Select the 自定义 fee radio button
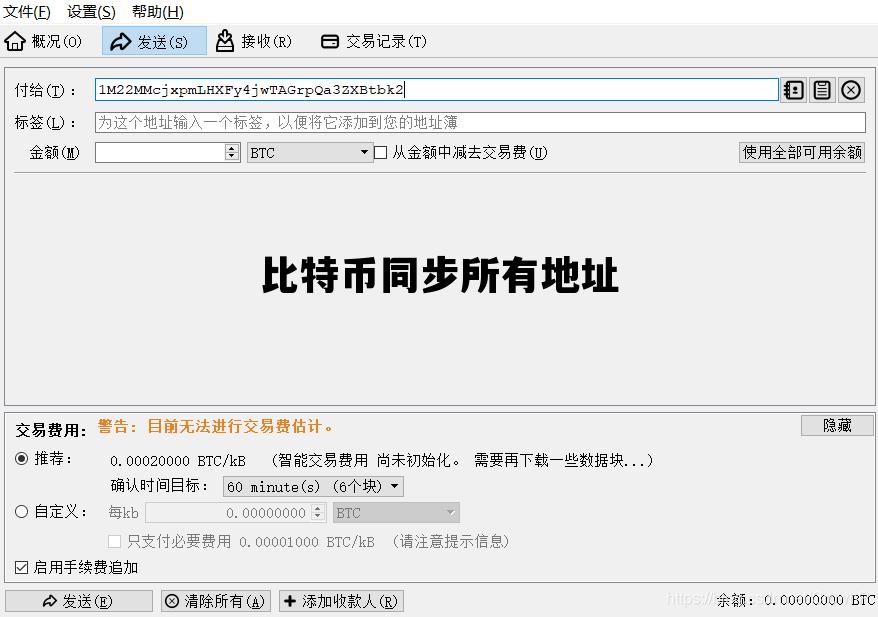Image resolution: width=878 pixels, height=617 pixels. coord(21,511)
